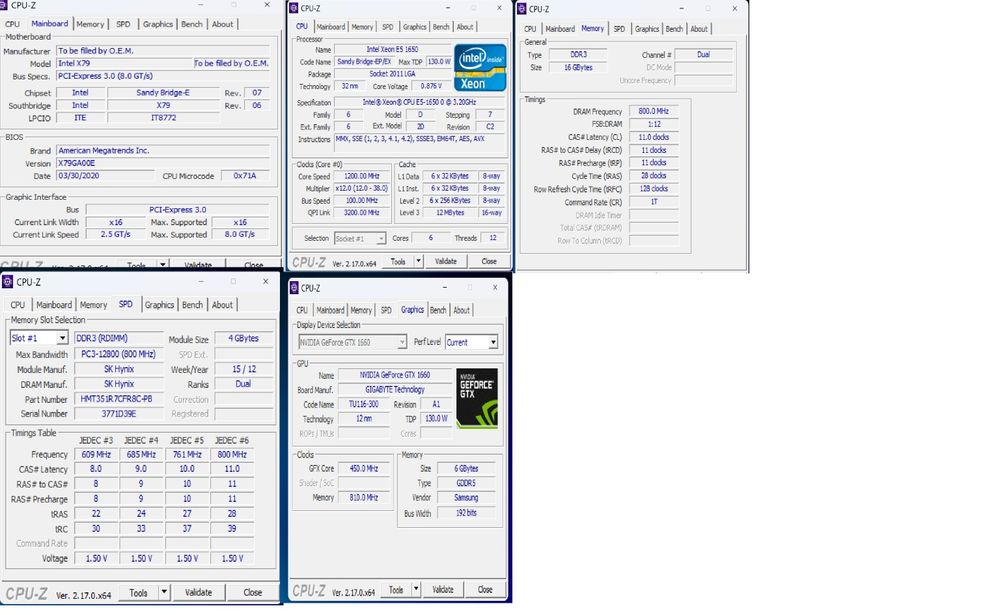The height and width of the screenshot is (615, 1000).
Task: Open the Socket #1 selection dropdown
Action: tap(381, 239)
